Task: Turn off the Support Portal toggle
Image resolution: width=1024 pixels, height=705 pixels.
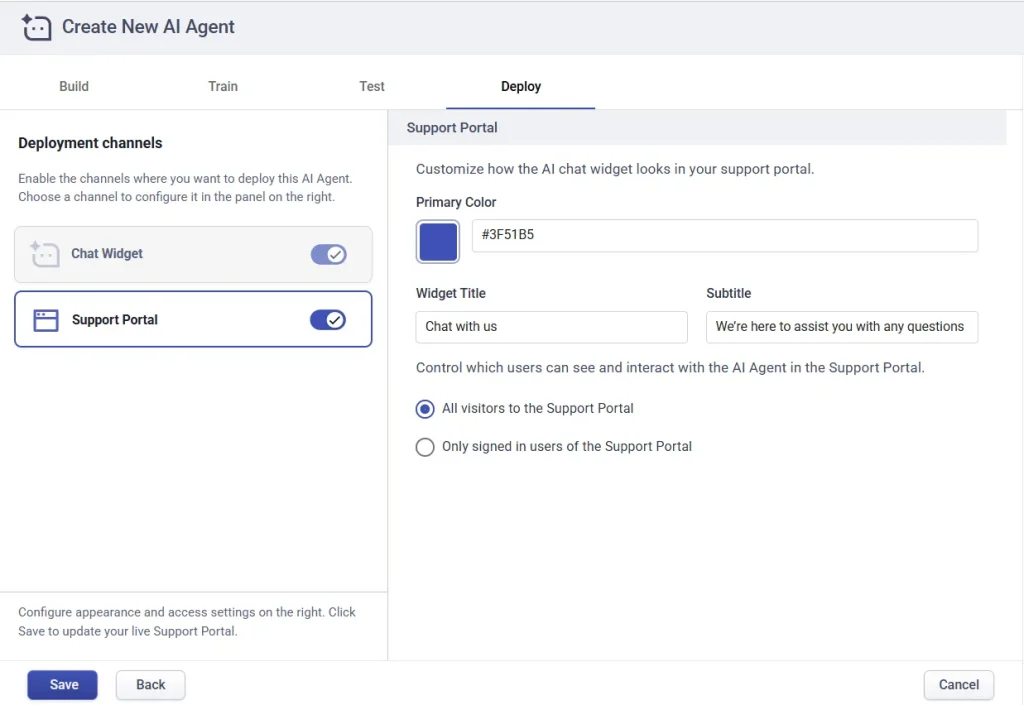Action: click(328, 320)
